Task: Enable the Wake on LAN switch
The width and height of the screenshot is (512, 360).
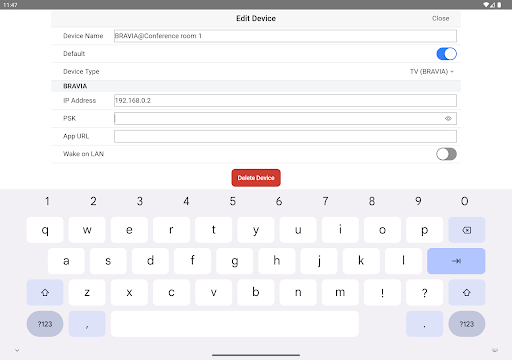Action: [446, 154]
